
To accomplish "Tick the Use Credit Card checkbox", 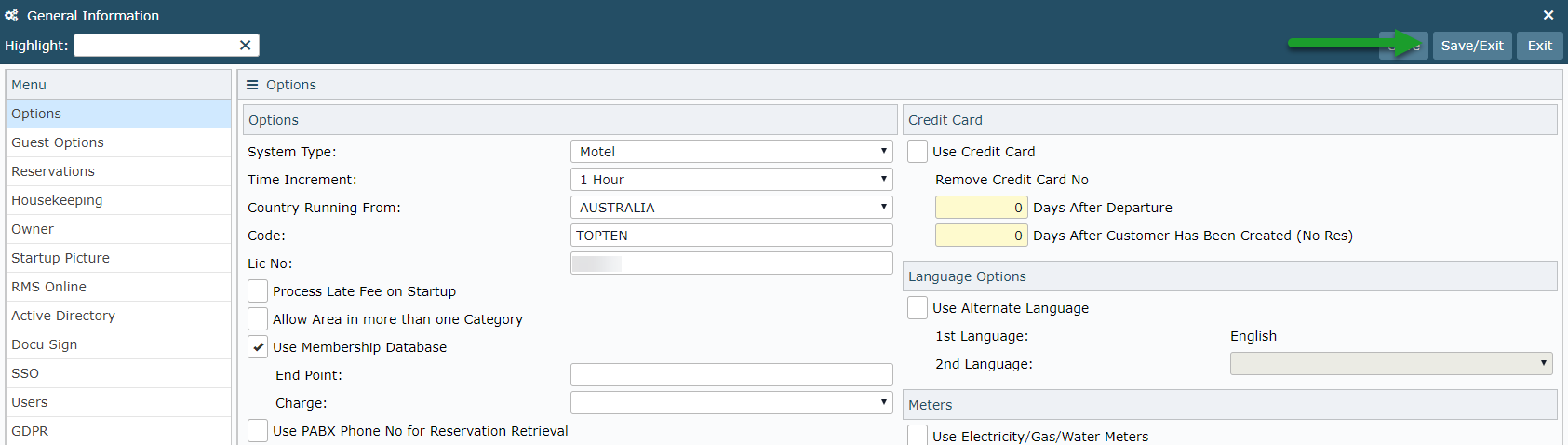I will [918, 152].
